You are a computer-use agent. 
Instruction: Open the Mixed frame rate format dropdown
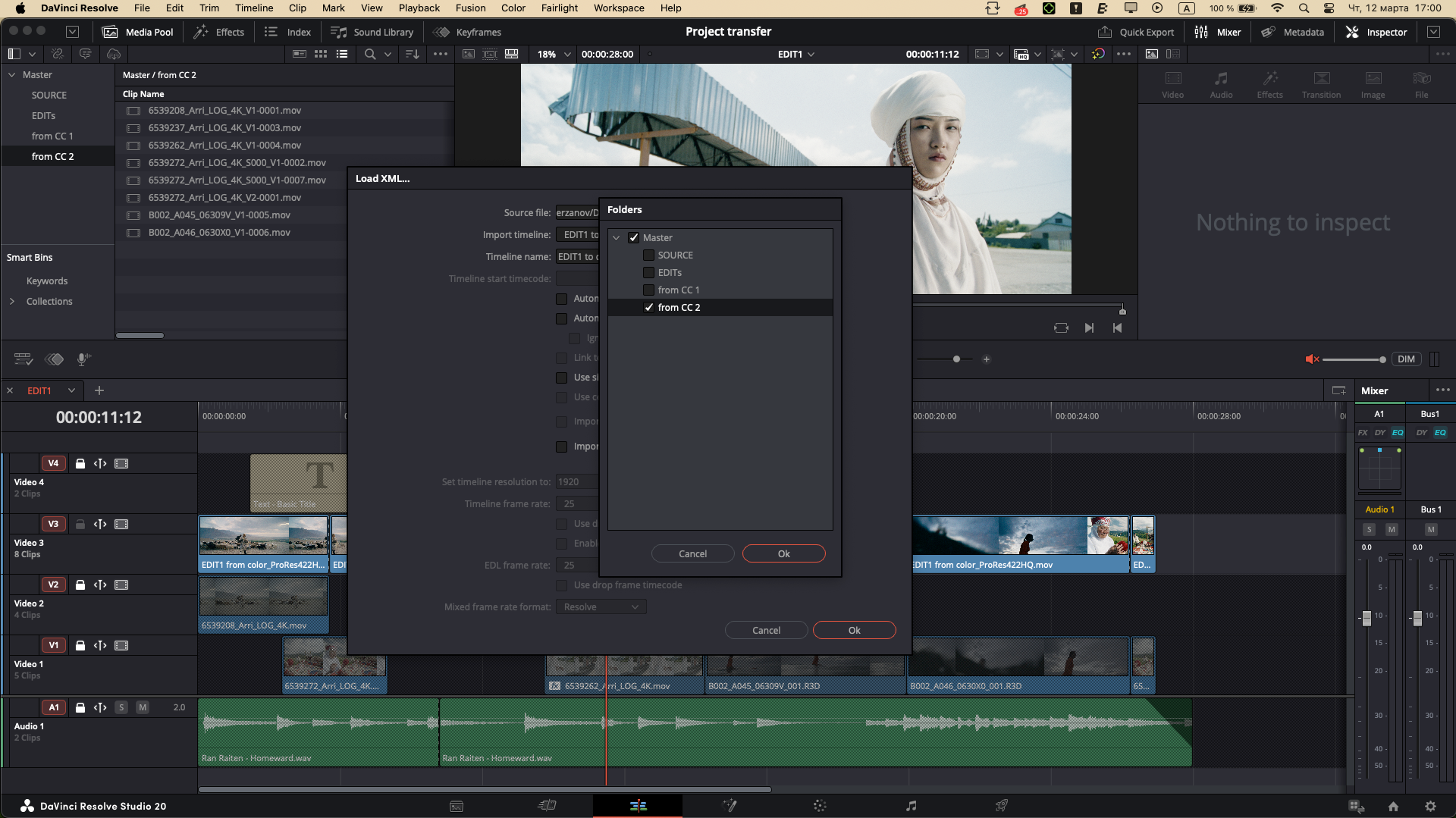[x=601, y=606]
